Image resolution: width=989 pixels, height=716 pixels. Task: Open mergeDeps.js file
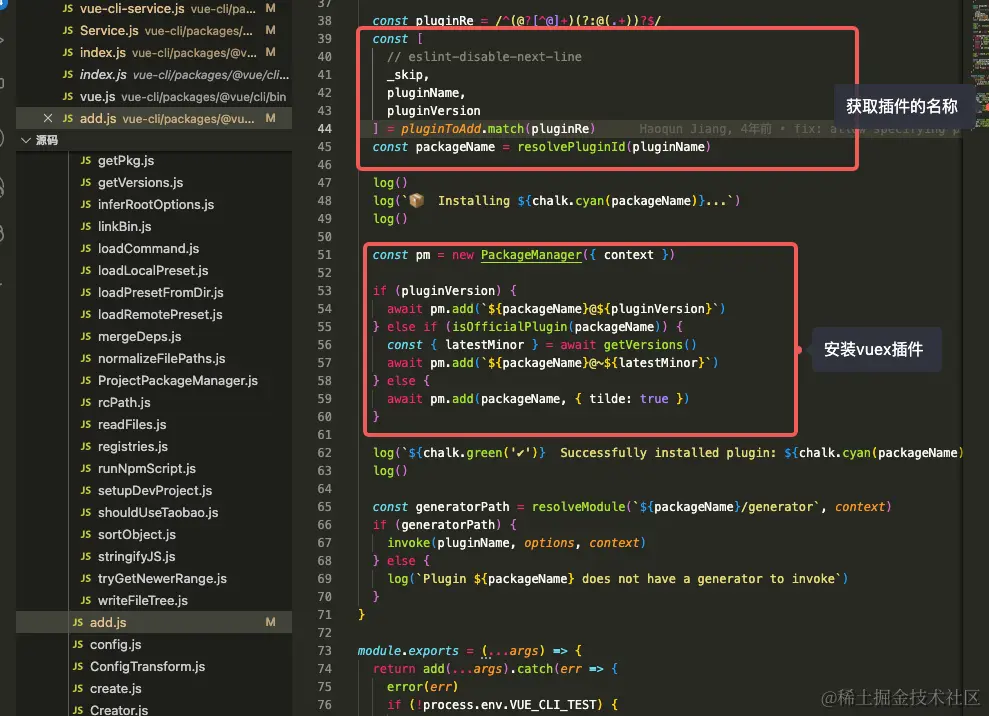tap(139, 337)
